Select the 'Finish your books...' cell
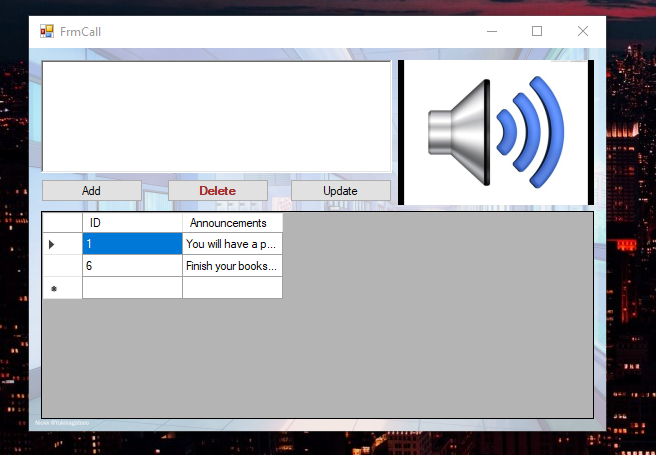 [x=233, y=266]
